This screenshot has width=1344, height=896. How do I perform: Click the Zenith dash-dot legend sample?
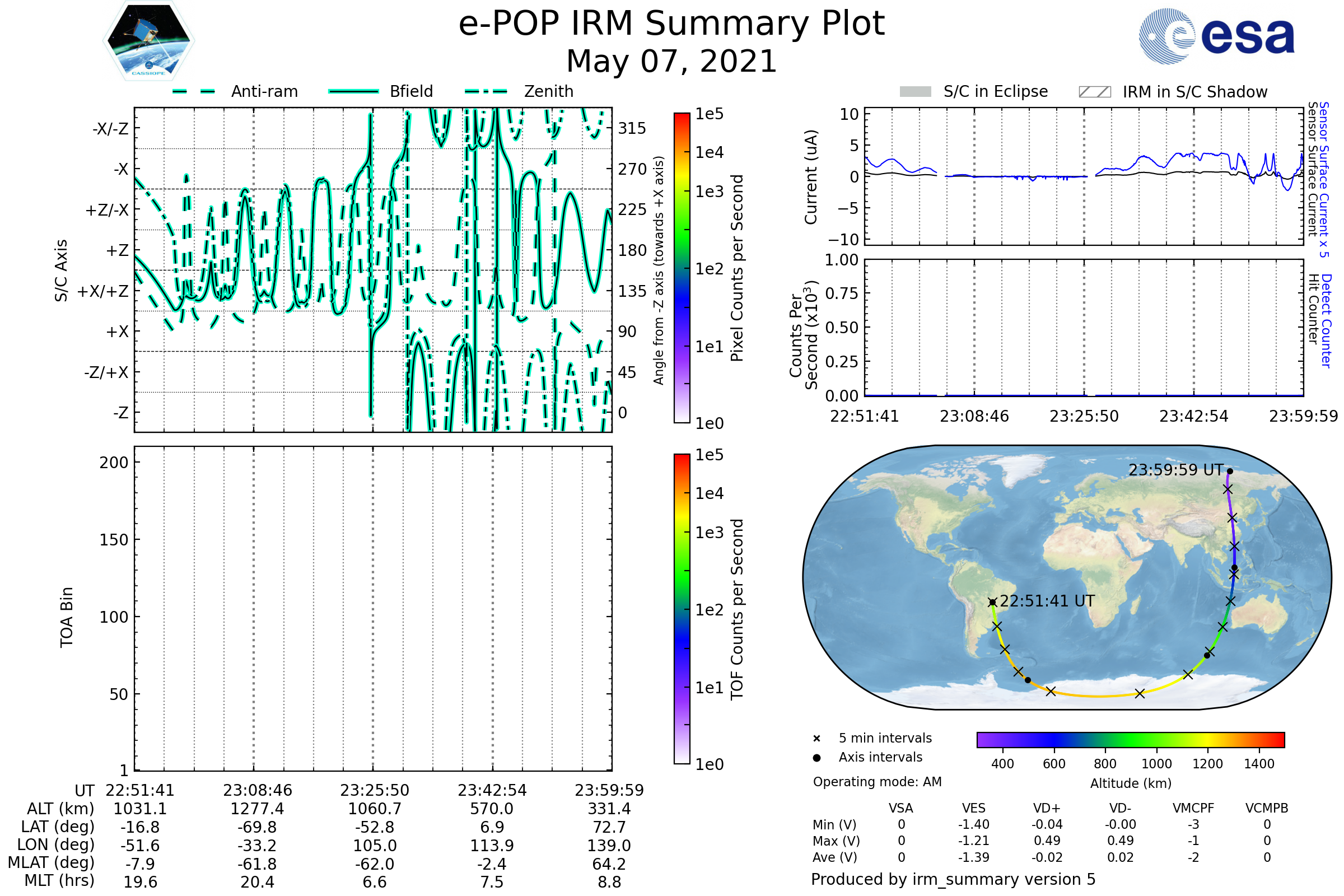(486, 91)
